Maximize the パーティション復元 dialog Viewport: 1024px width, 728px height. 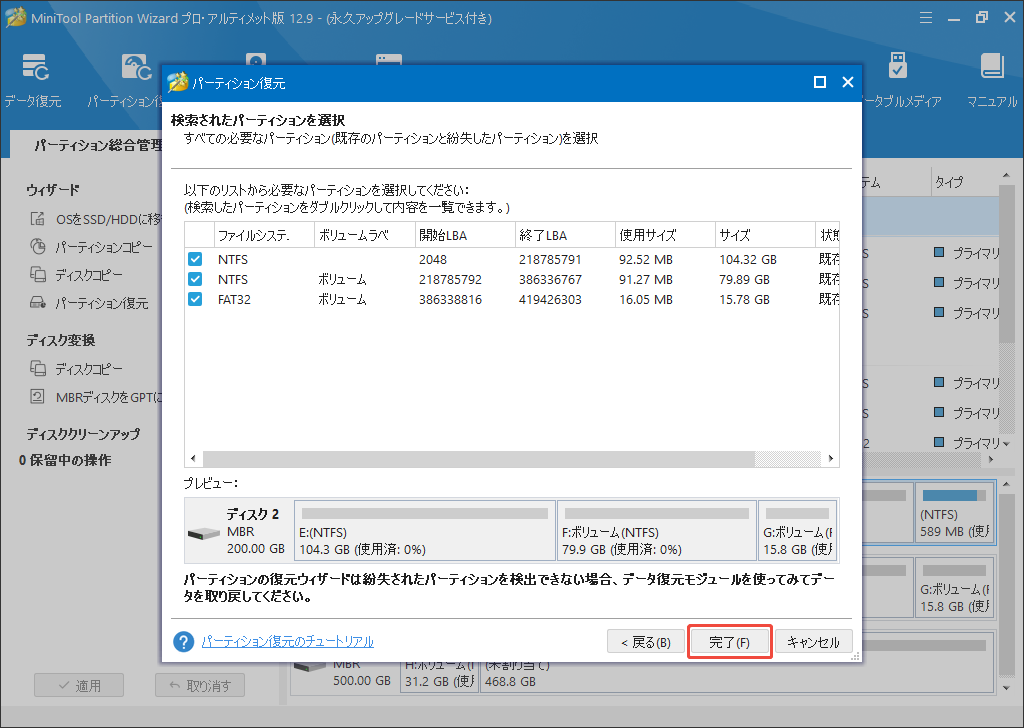pyautogui.click(x=820, y=82)
